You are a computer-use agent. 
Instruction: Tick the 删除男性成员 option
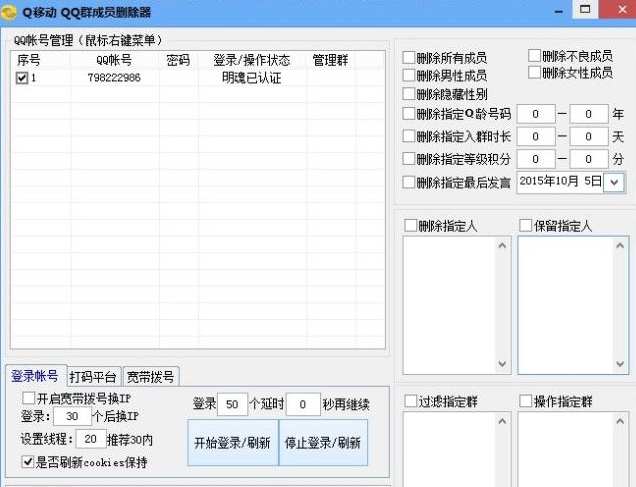point(409,75)
